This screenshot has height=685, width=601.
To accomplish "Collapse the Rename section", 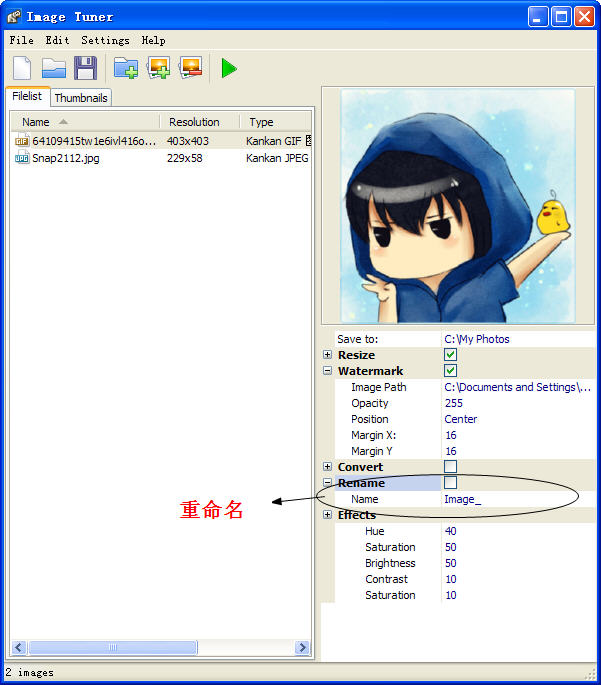I will (x=328, y=482).
